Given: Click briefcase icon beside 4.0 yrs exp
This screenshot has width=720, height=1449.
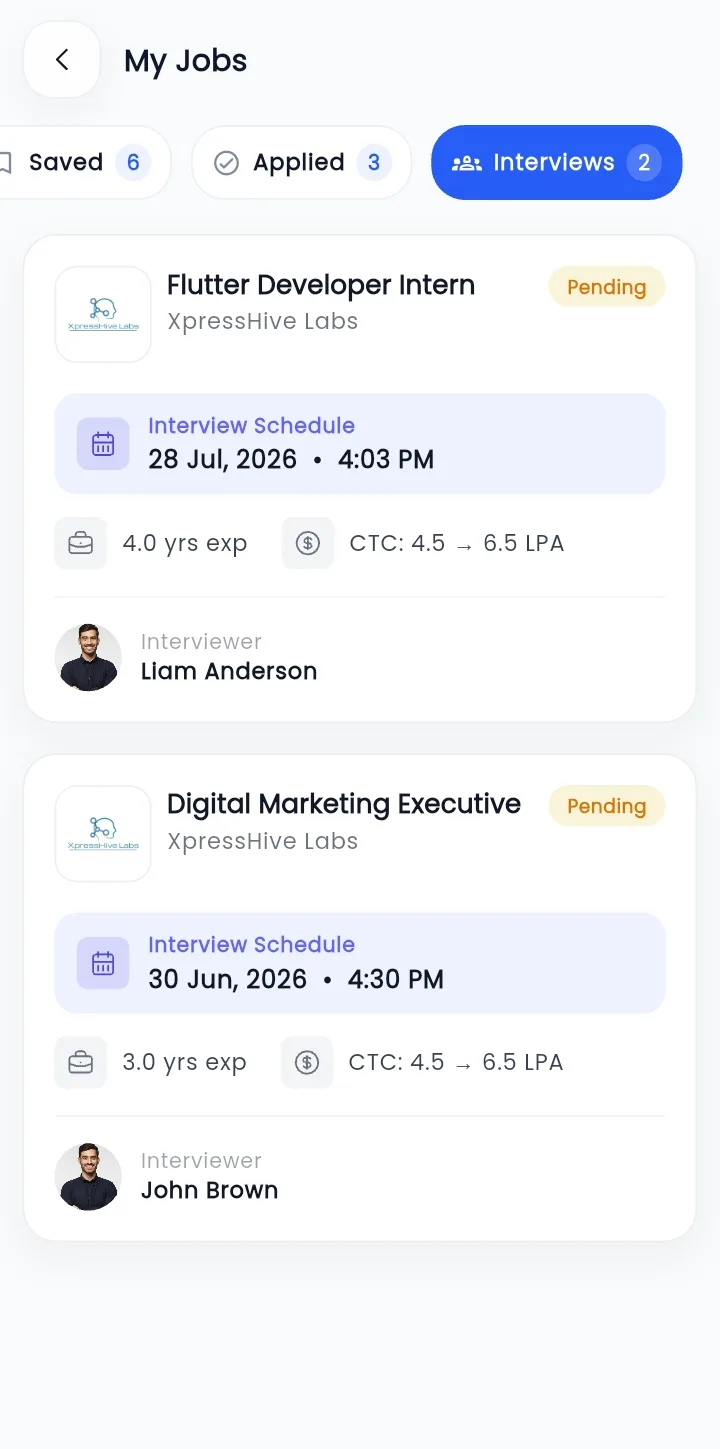Looking at the screenshot, I should tap(81, 543).
